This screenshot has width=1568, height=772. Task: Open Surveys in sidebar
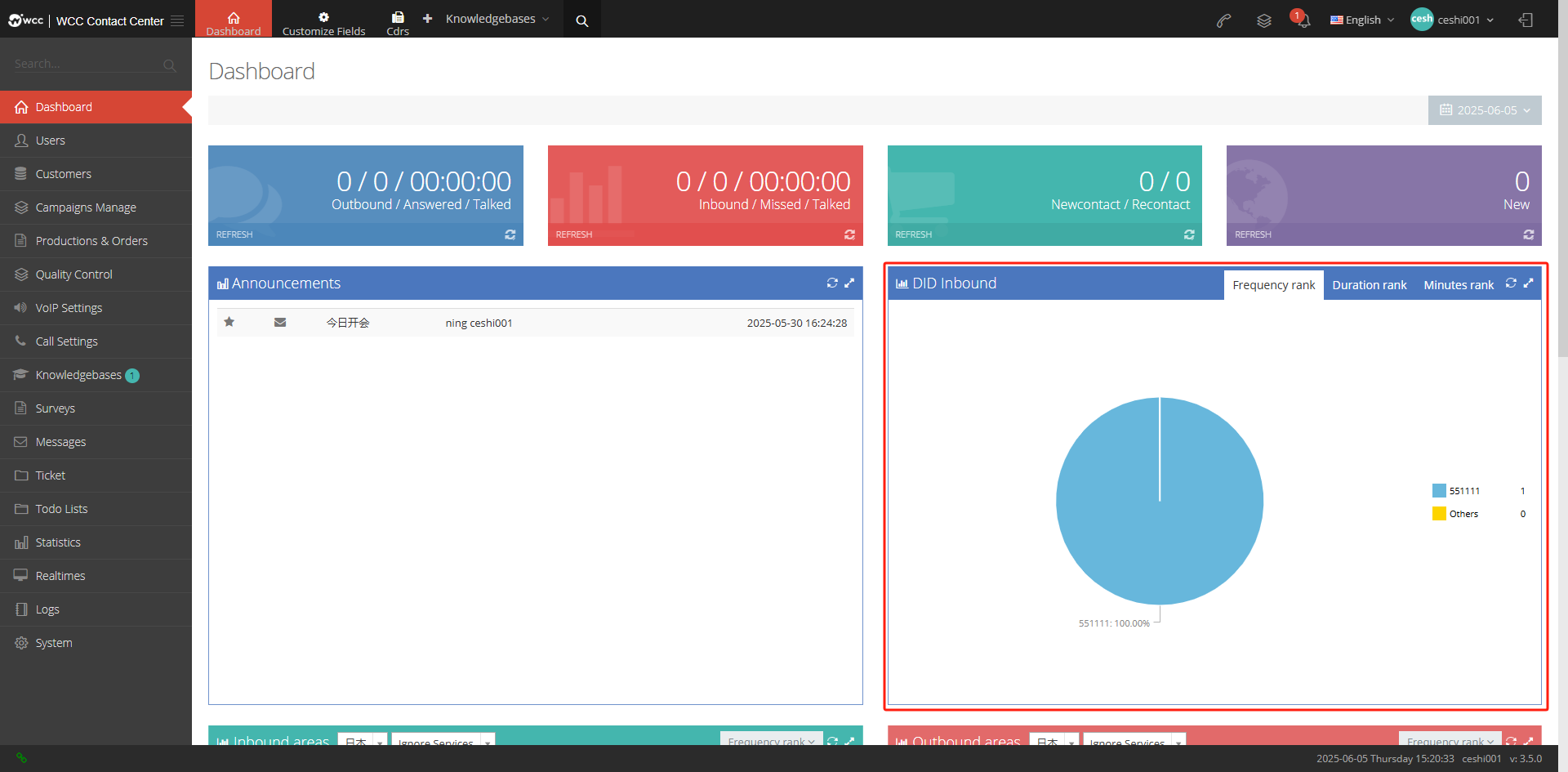coord(96,408)
